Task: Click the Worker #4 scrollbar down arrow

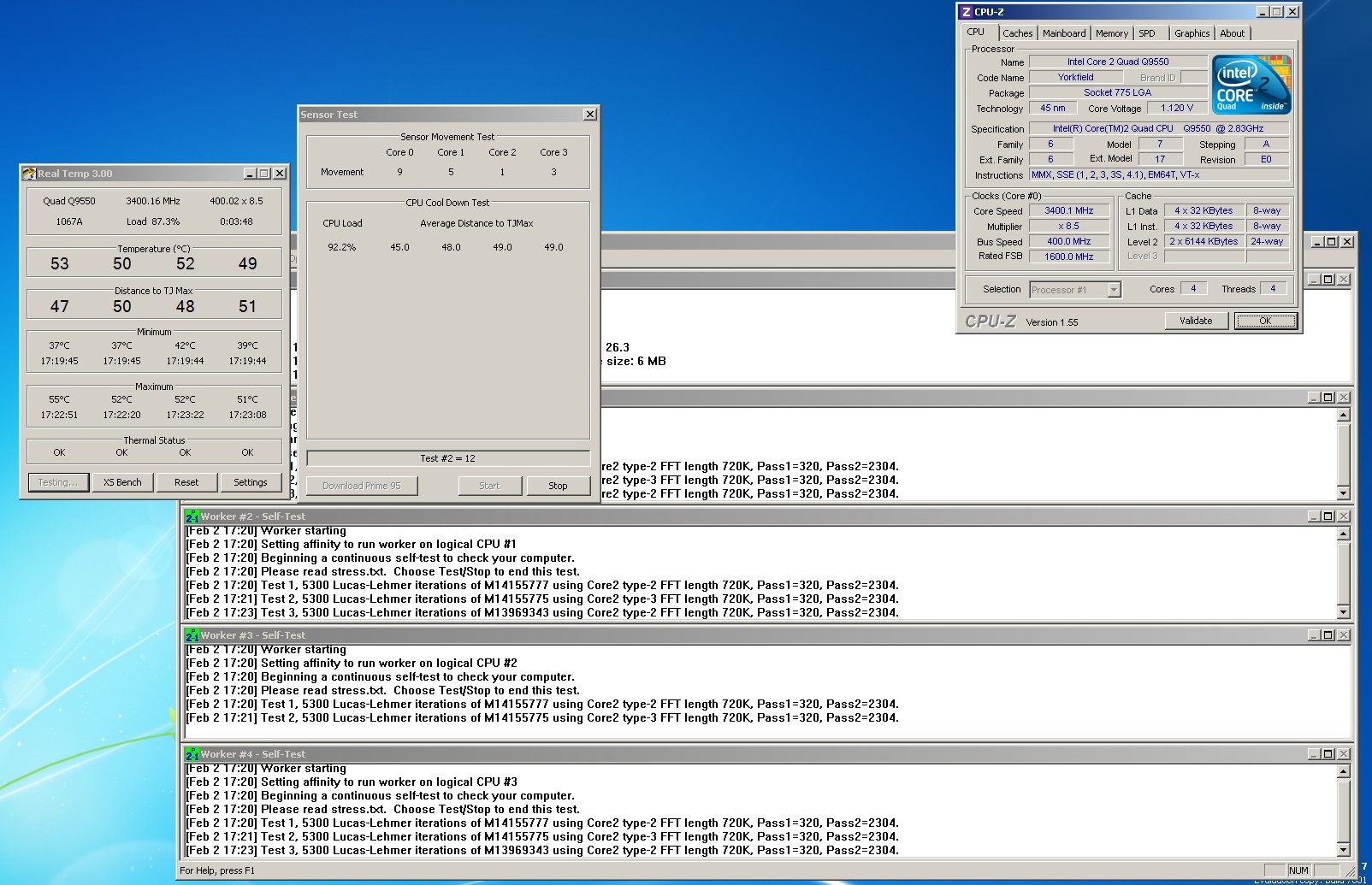Action: pyautogui.click(x=1343, y=850)
